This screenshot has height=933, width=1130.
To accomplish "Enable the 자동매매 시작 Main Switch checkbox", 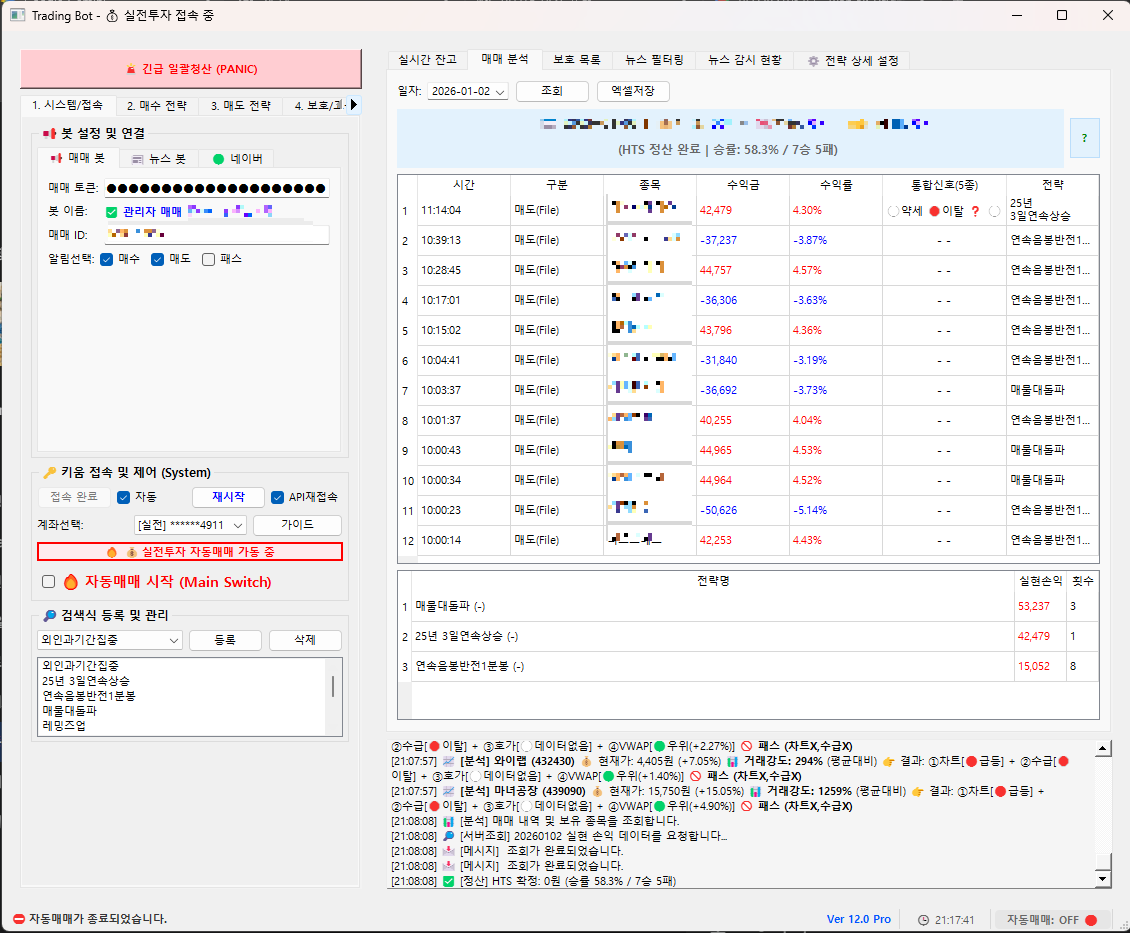I will pyautogui.click(x=49, y=582).
